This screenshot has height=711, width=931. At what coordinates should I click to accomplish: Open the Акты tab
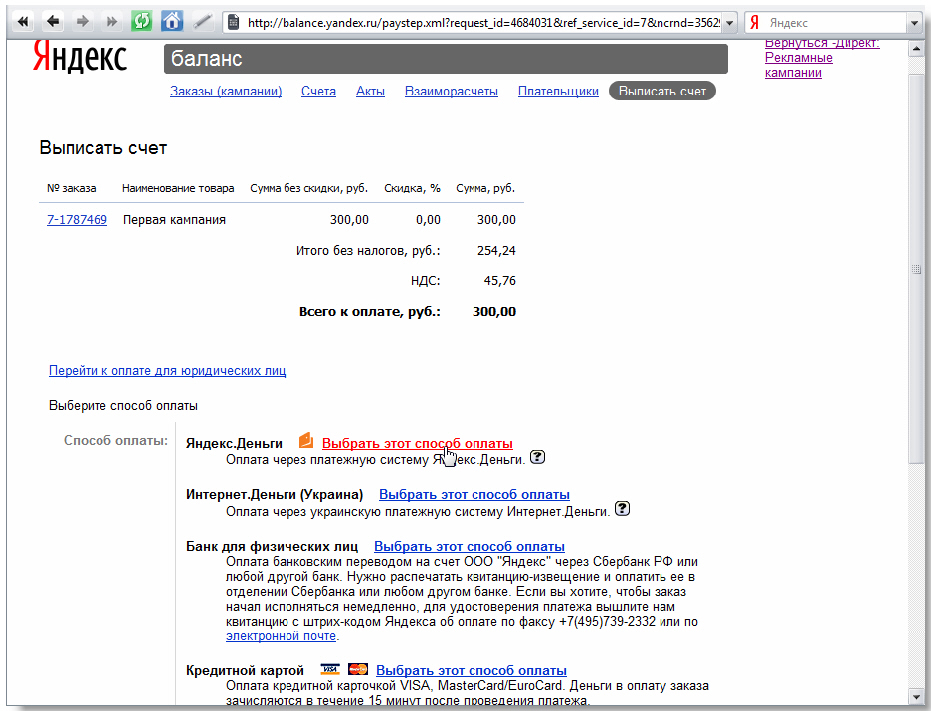(x=370, y=91)
